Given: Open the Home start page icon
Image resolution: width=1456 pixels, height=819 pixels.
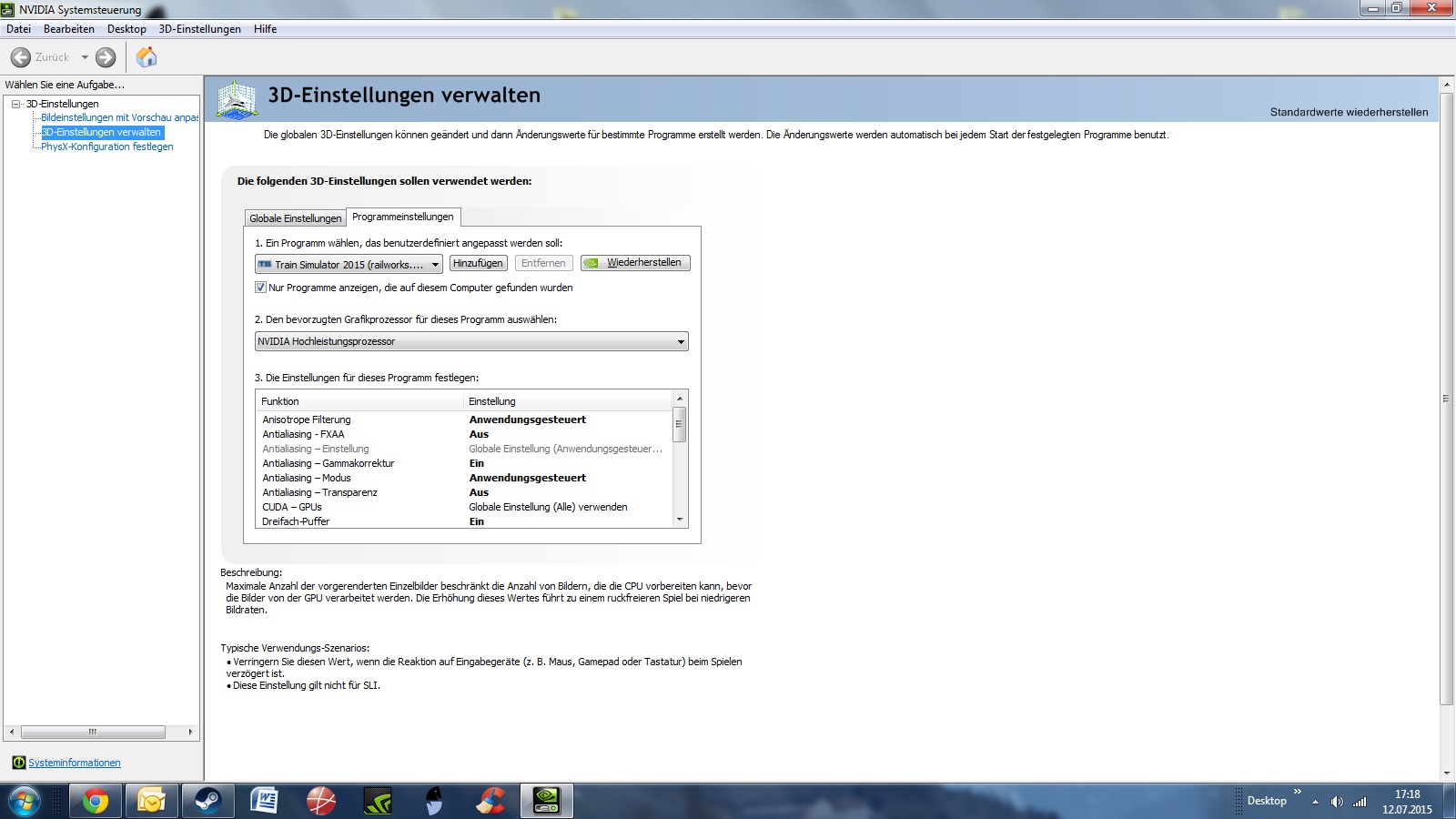Looking at the screenshot, I should pos(147,57).
